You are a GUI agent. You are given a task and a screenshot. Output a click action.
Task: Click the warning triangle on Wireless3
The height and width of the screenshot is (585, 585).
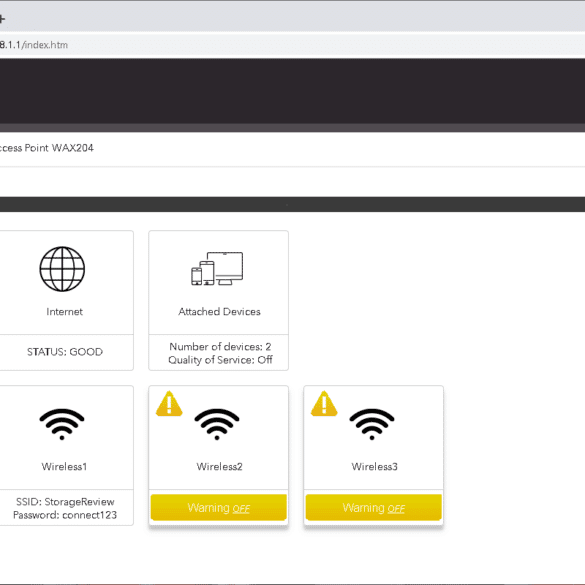click(324, 403)
